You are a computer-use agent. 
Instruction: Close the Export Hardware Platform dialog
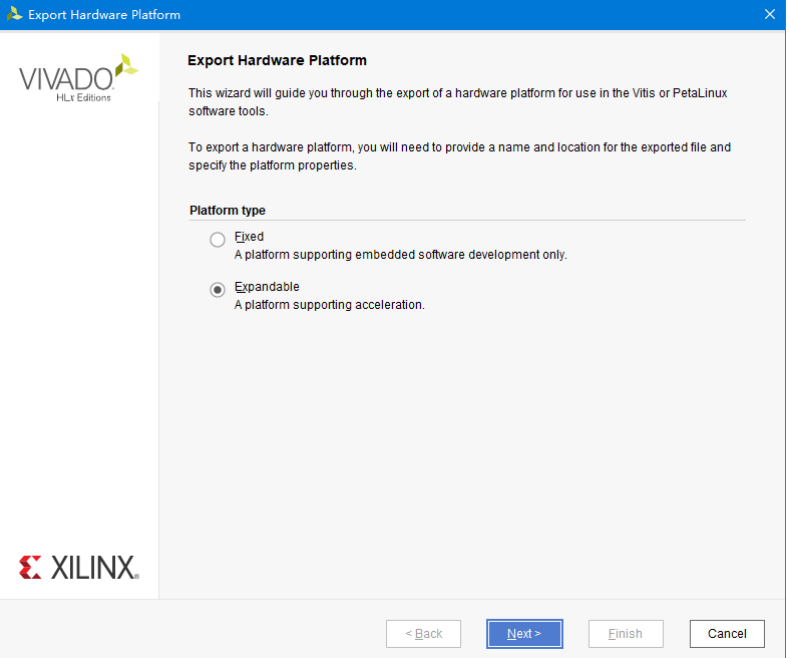coord(770,14)
